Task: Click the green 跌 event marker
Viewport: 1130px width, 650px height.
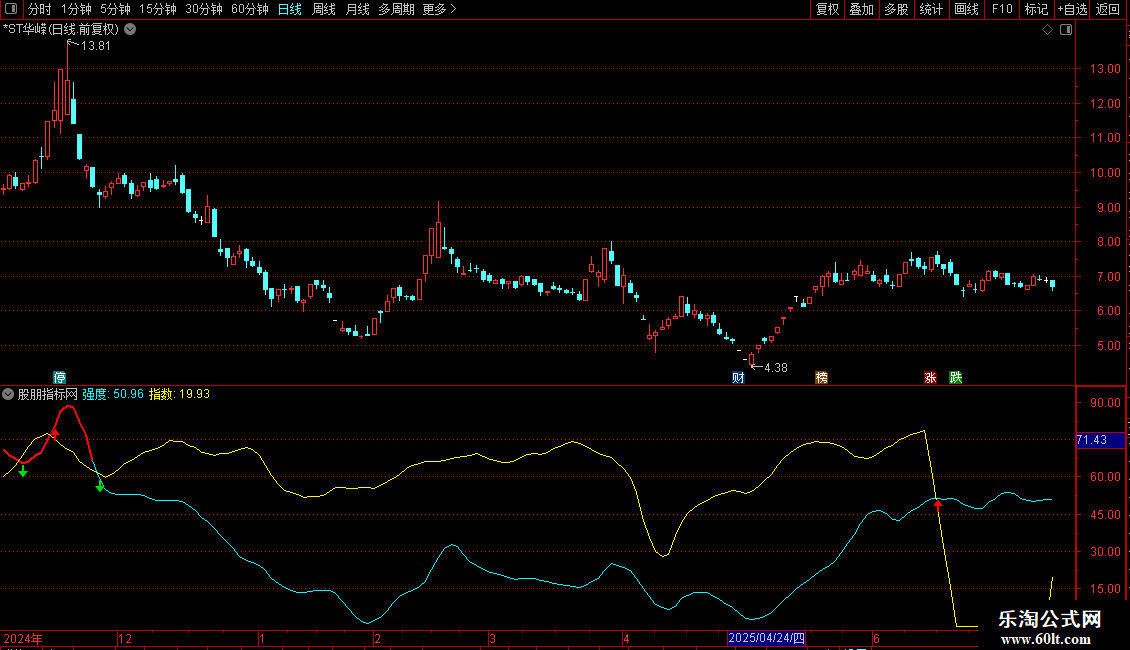Action: tap(956, 378)
